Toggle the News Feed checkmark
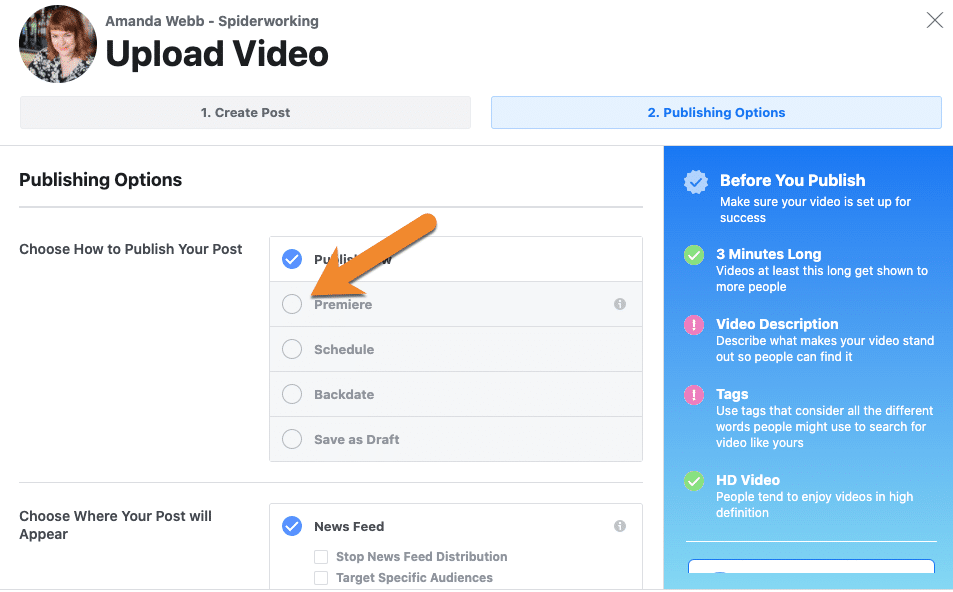This screenshot has height=592, width=953. click(x=292, y=526)
